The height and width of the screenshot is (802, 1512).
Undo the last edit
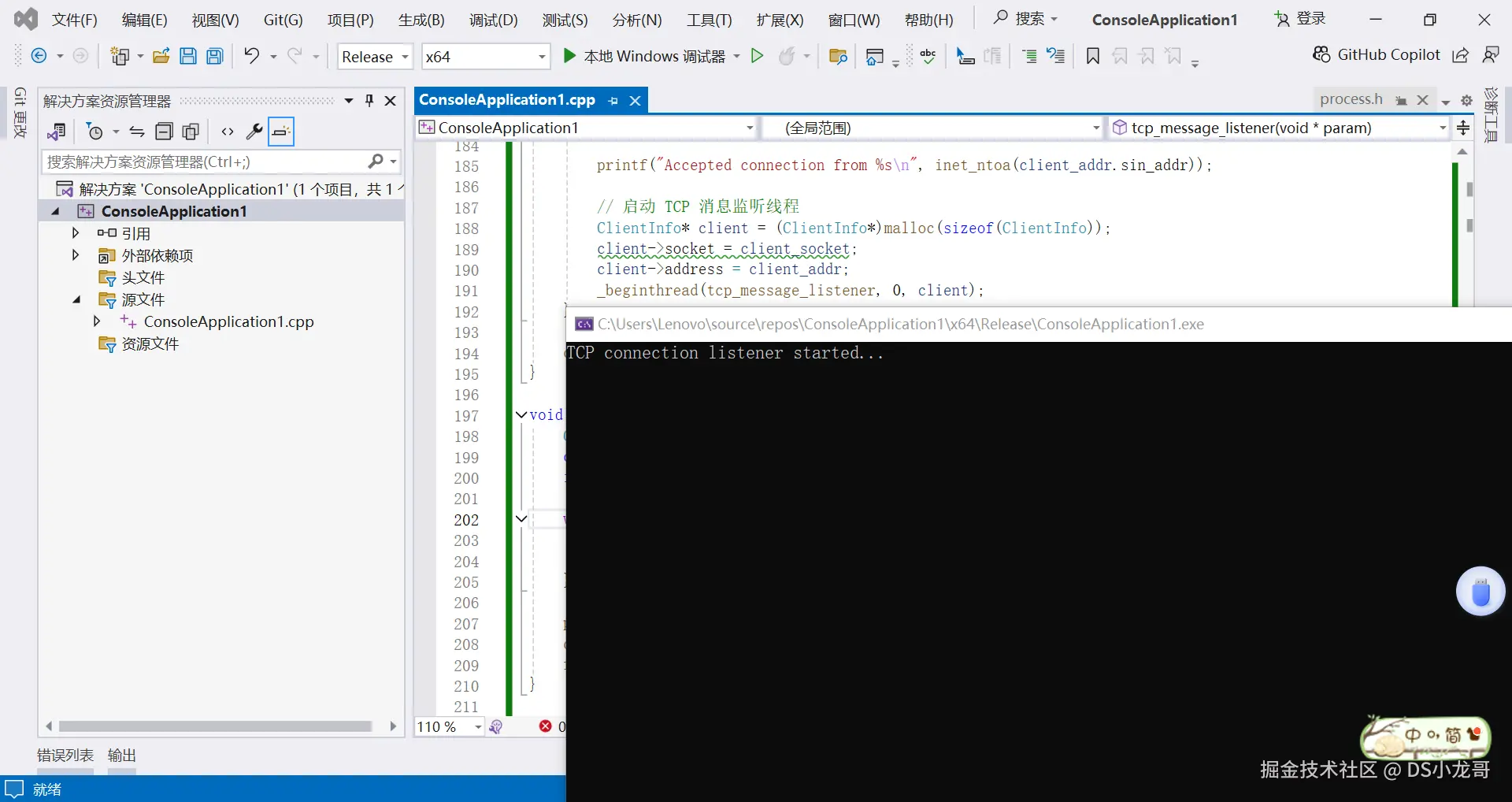click(x=251, y=55)
